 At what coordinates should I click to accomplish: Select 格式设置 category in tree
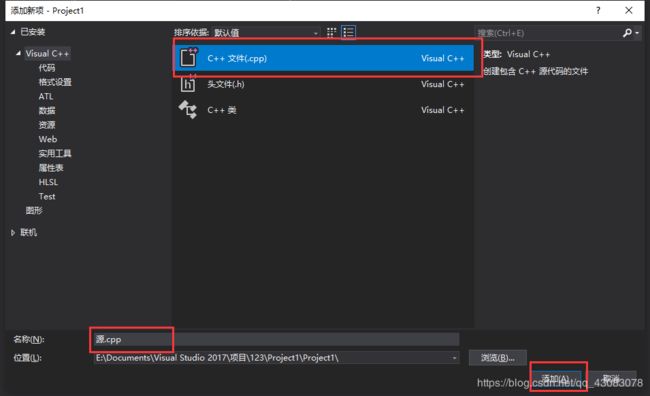click(55, 82)
